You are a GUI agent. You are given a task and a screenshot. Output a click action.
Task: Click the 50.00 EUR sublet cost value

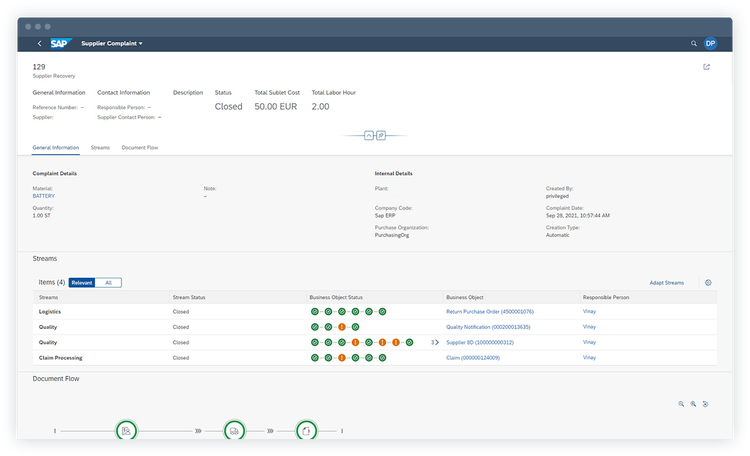coord(276,107)
